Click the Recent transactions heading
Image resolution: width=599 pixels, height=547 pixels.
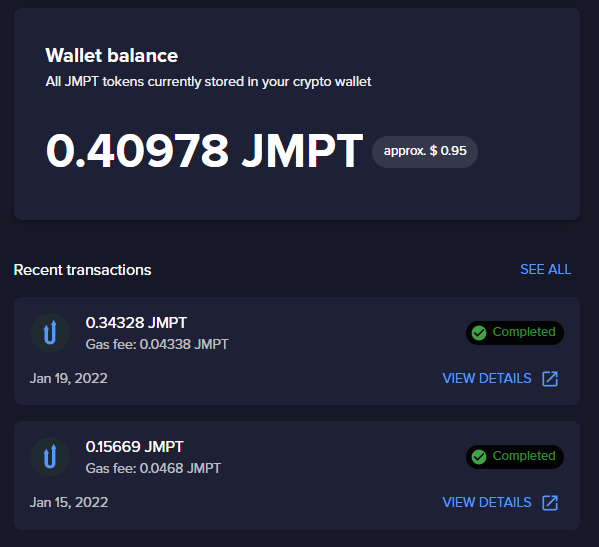(83, 270)
